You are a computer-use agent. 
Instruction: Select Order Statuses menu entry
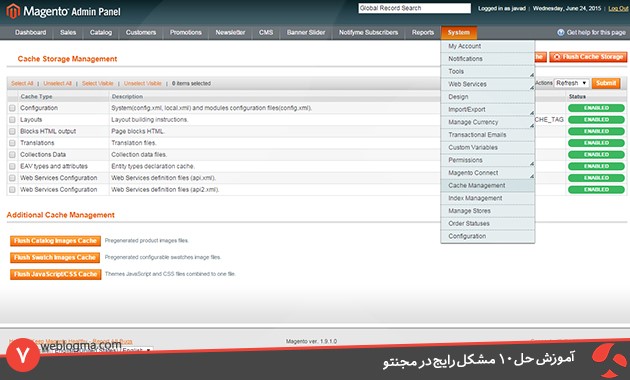[487, 223]
